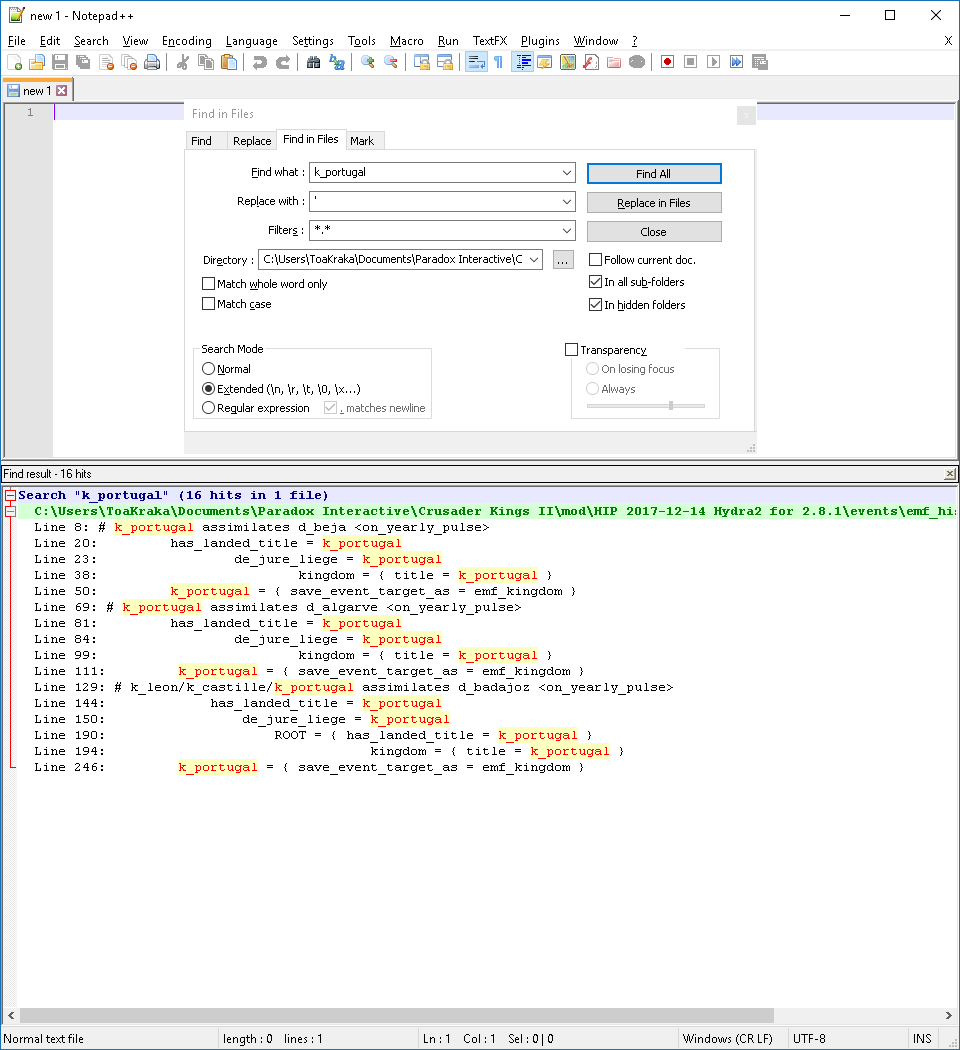This screenshot has width=960, height=1050.
Task: Collapse the Search "k_portugal" results tree
Action: 10,496
